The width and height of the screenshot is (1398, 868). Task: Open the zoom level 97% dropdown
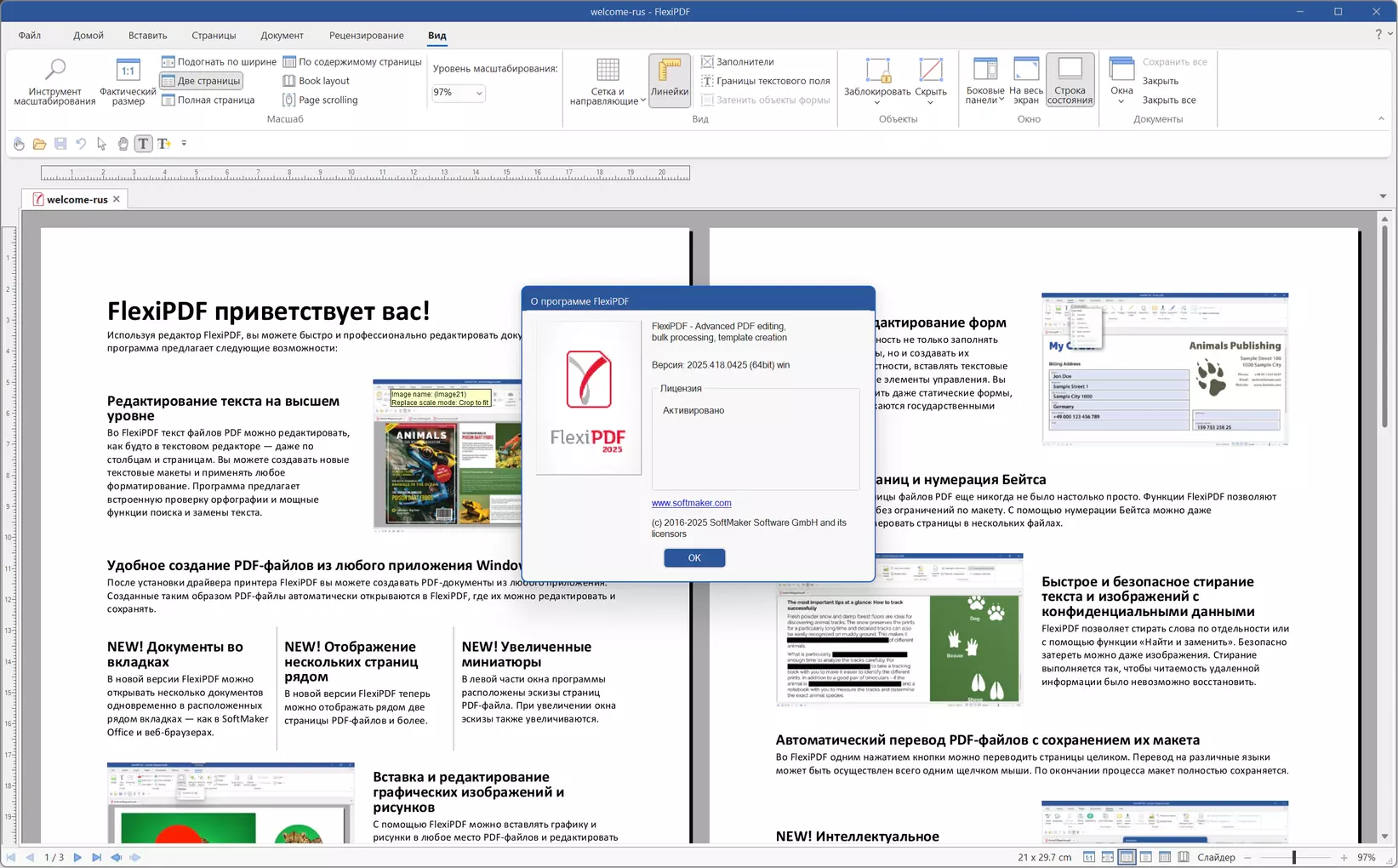(479, 93)
